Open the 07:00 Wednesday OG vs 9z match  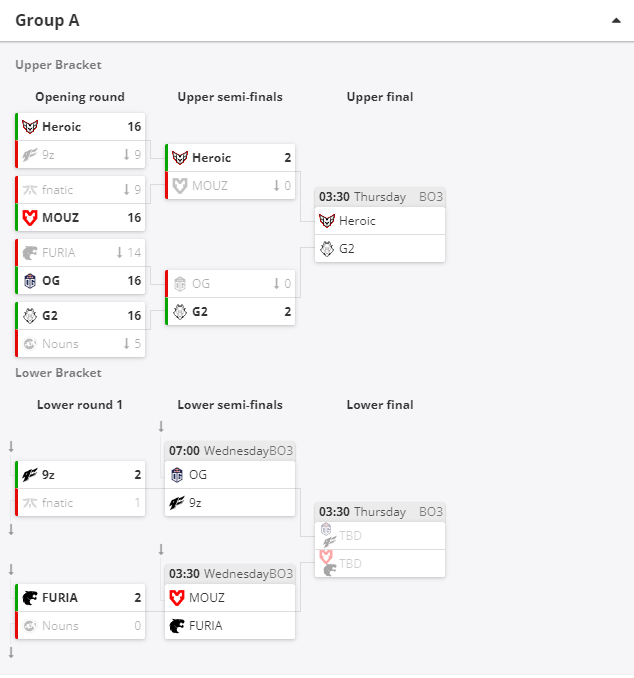tap(230, 479)
